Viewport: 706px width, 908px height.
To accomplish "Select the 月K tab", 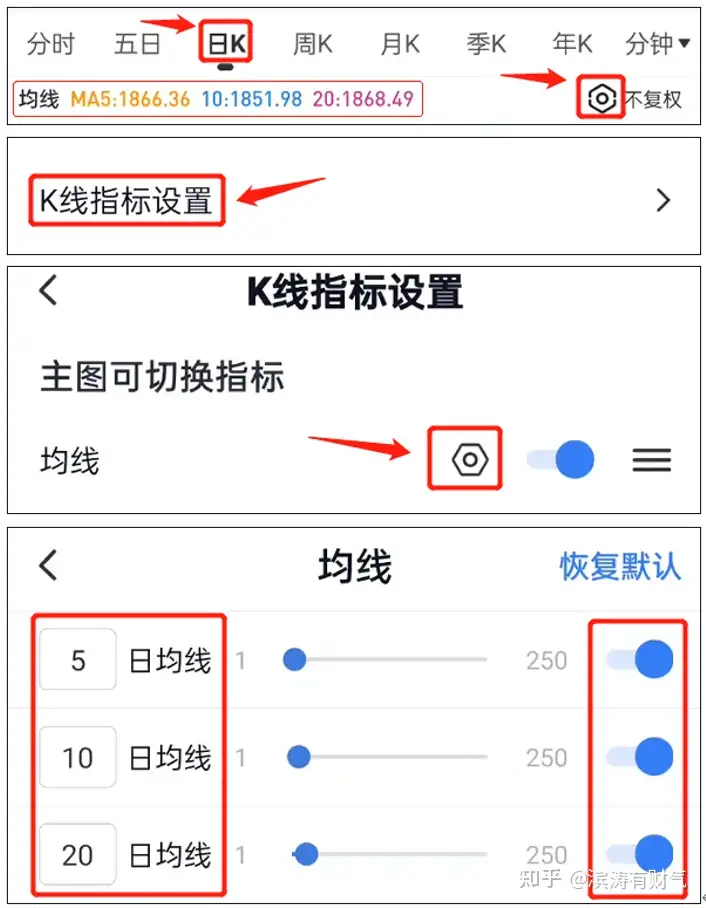I will click(400, 43).
